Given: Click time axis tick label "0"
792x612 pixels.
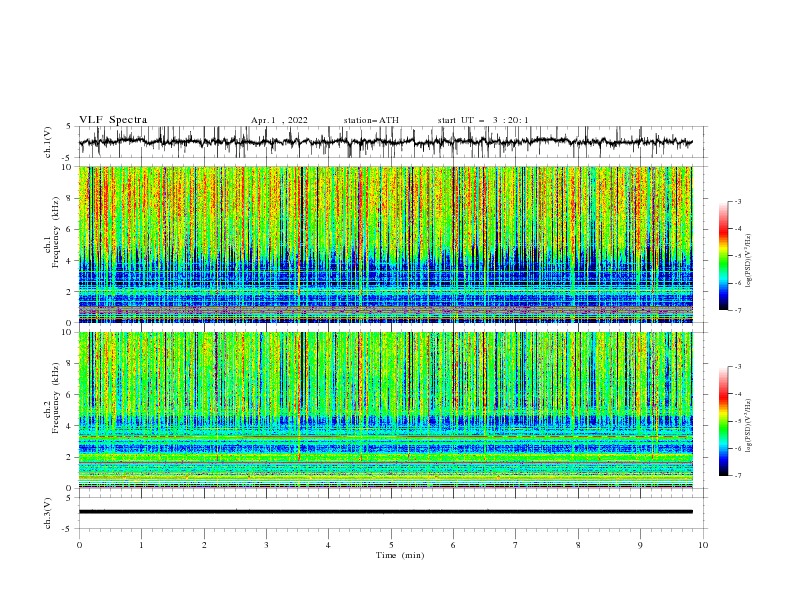Looking at the screenshot, I should coord(79,545).
